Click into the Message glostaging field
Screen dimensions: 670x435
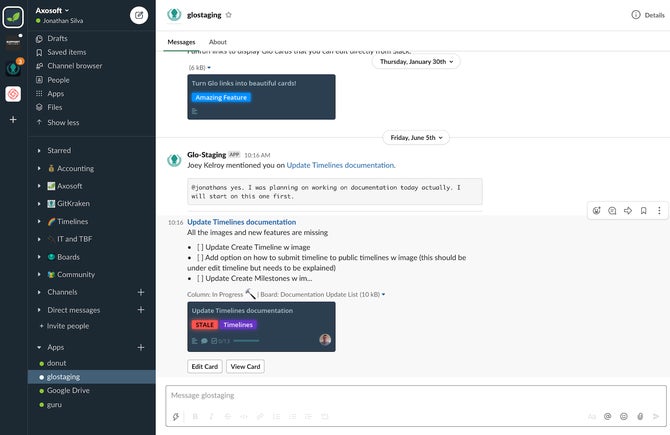(416, 396)
